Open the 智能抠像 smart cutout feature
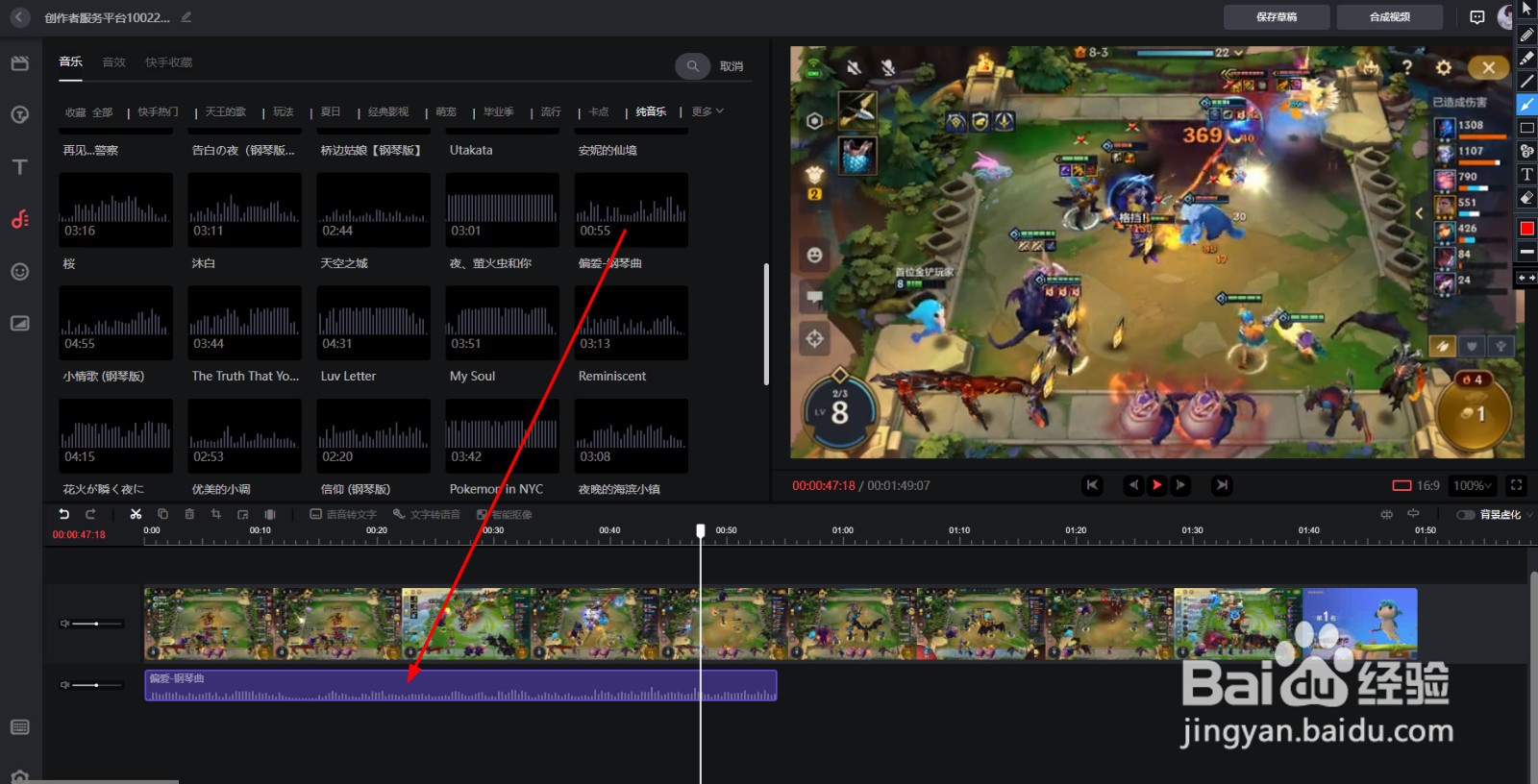Image resolution: width=1538 pixels, height=784 pixels. point(505,515)
